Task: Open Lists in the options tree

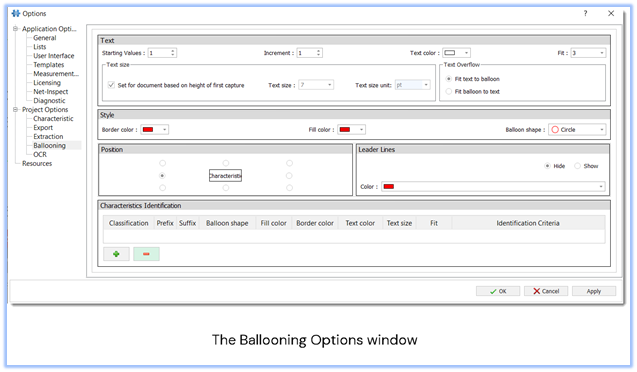Action: pyautogui.click(x=40, y=47)
